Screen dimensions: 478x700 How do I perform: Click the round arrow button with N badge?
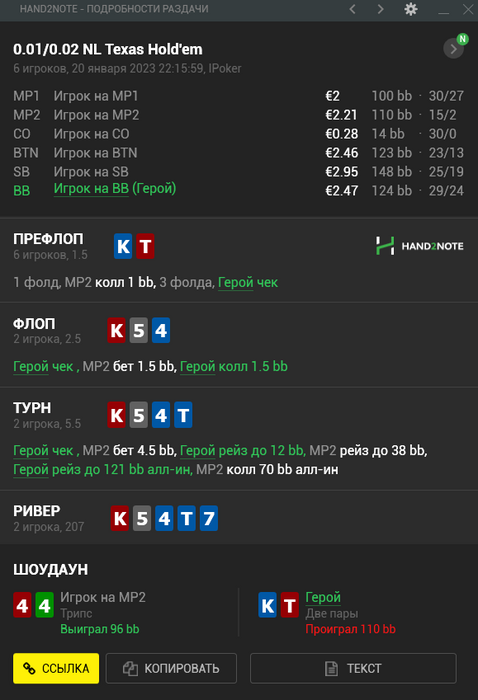click(x=454, y=48)
